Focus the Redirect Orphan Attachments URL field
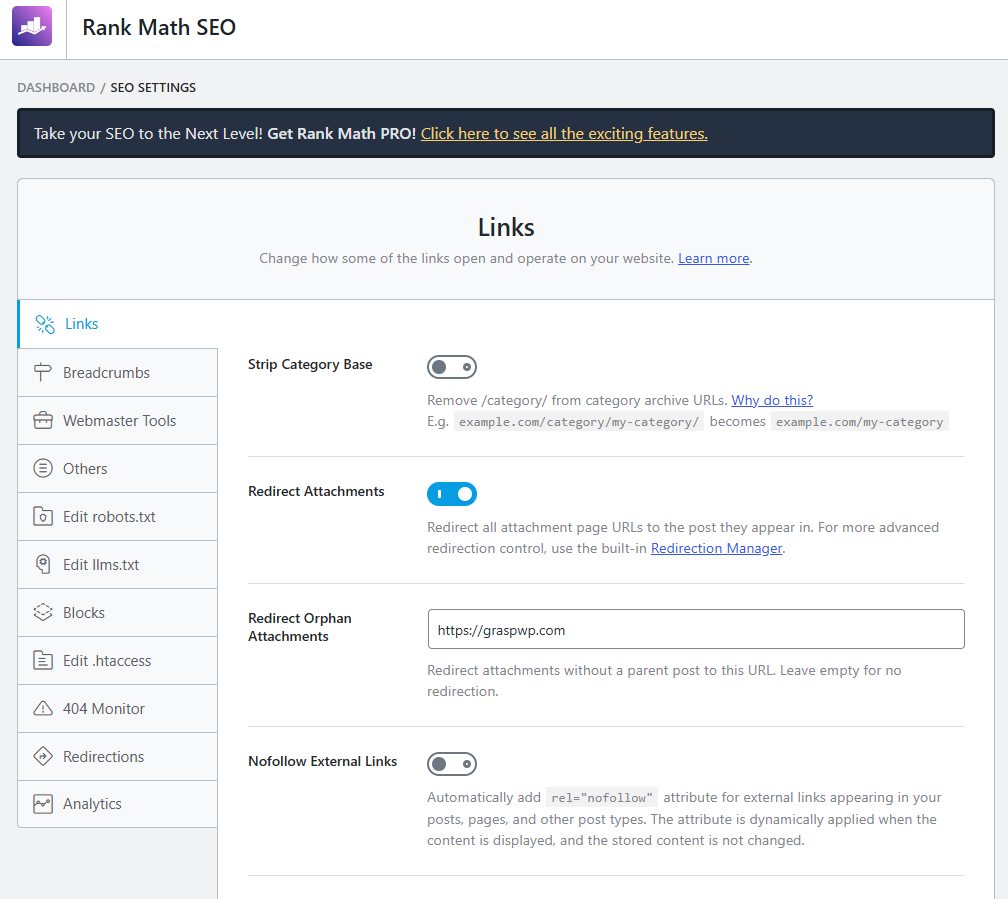The height and width of the screenshot is (899, 1008). tap(696, 630)
